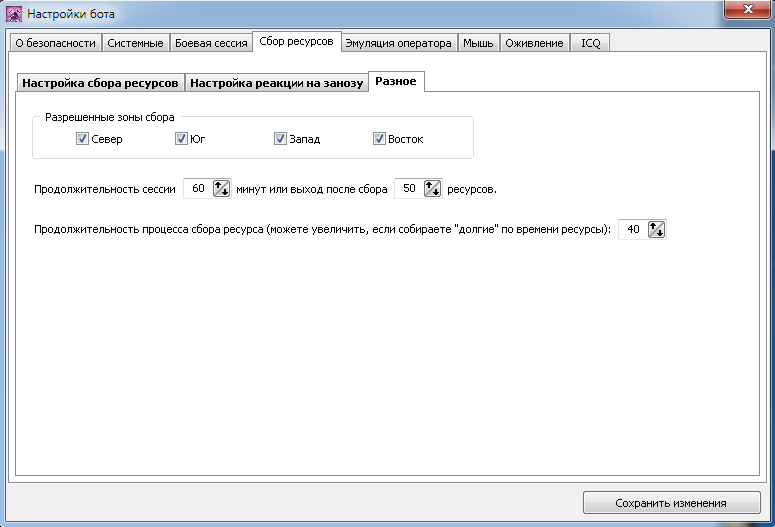Go to the Эмуляция оператора tab

[398, 43]
